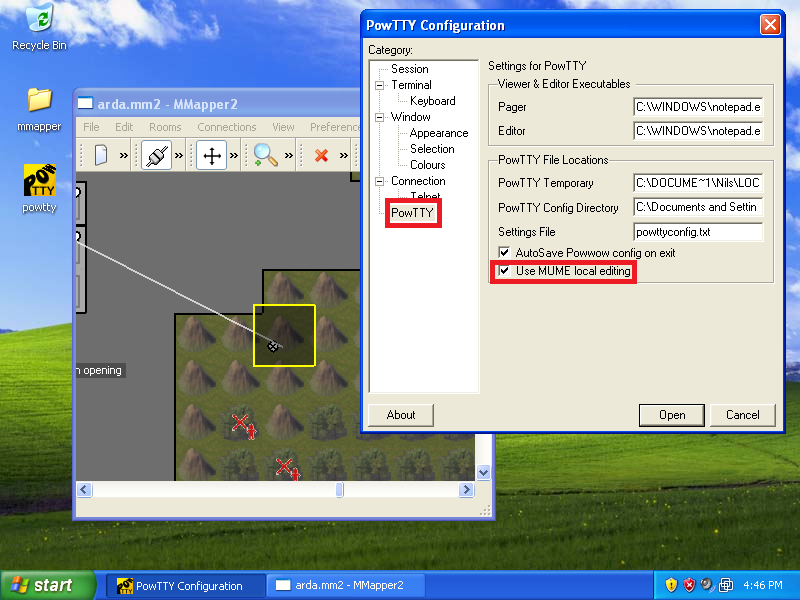Expand overflow chevron after new document icon
The height and width of the screenshot is (600, 800).
123,155
